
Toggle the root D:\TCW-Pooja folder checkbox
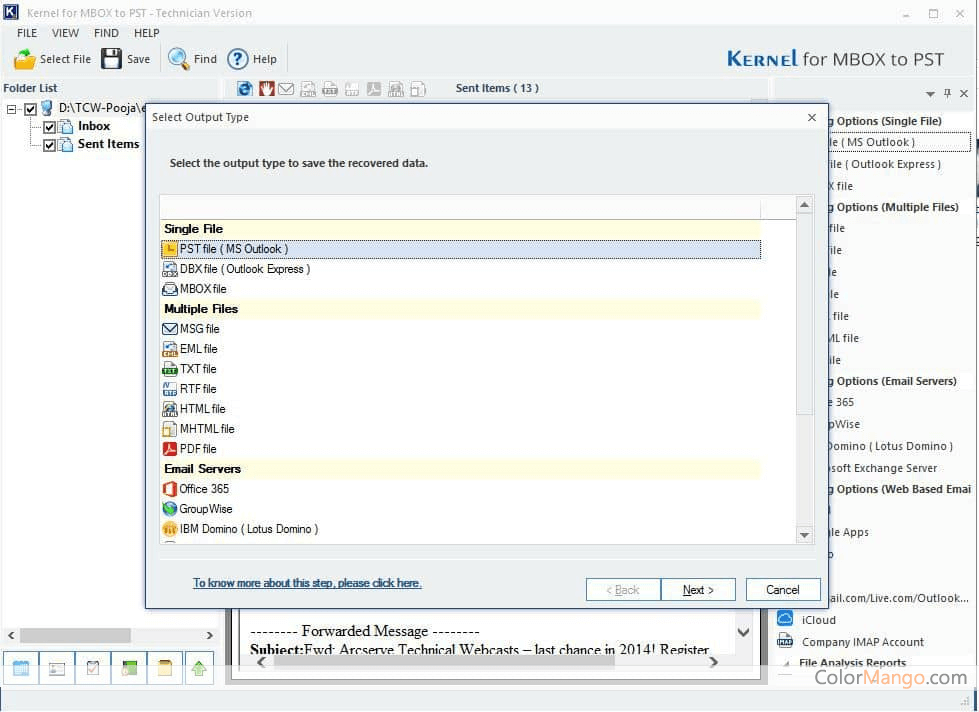[30, 109]
